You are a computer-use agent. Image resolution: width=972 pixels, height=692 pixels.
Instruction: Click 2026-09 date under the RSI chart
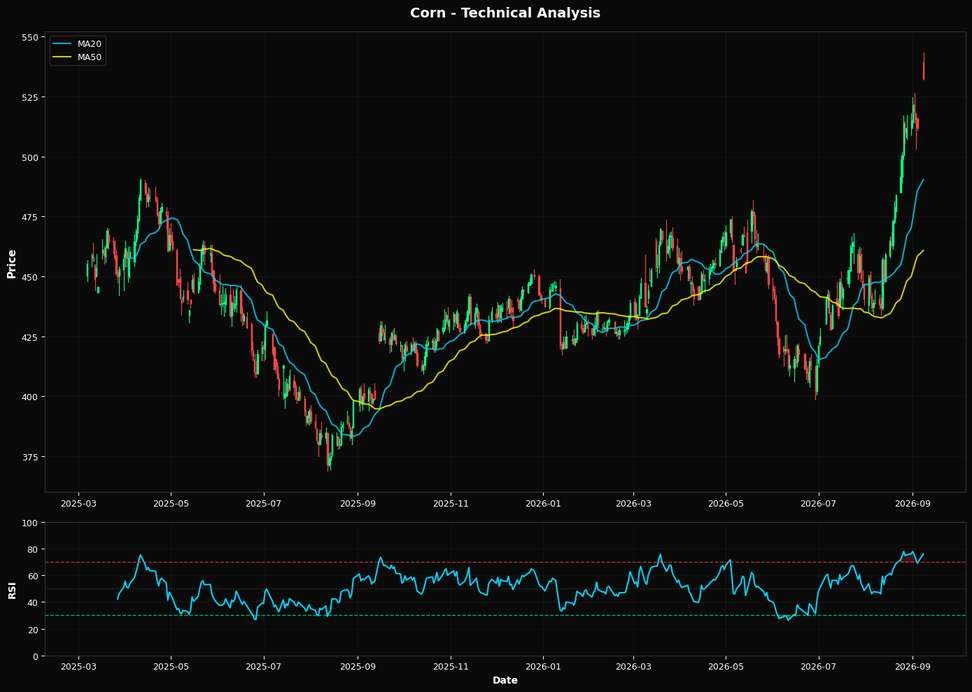click(912, 667)
